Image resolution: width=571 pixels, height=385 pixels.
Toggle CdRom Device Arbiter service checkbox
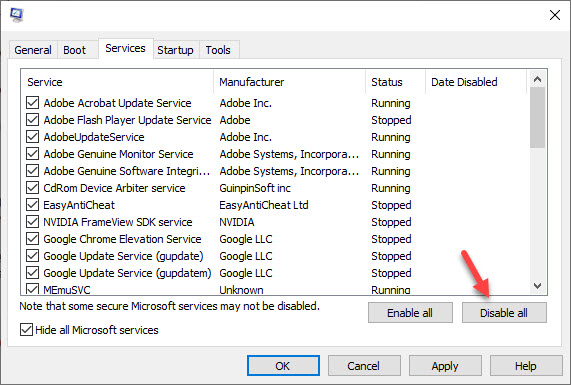32,188
